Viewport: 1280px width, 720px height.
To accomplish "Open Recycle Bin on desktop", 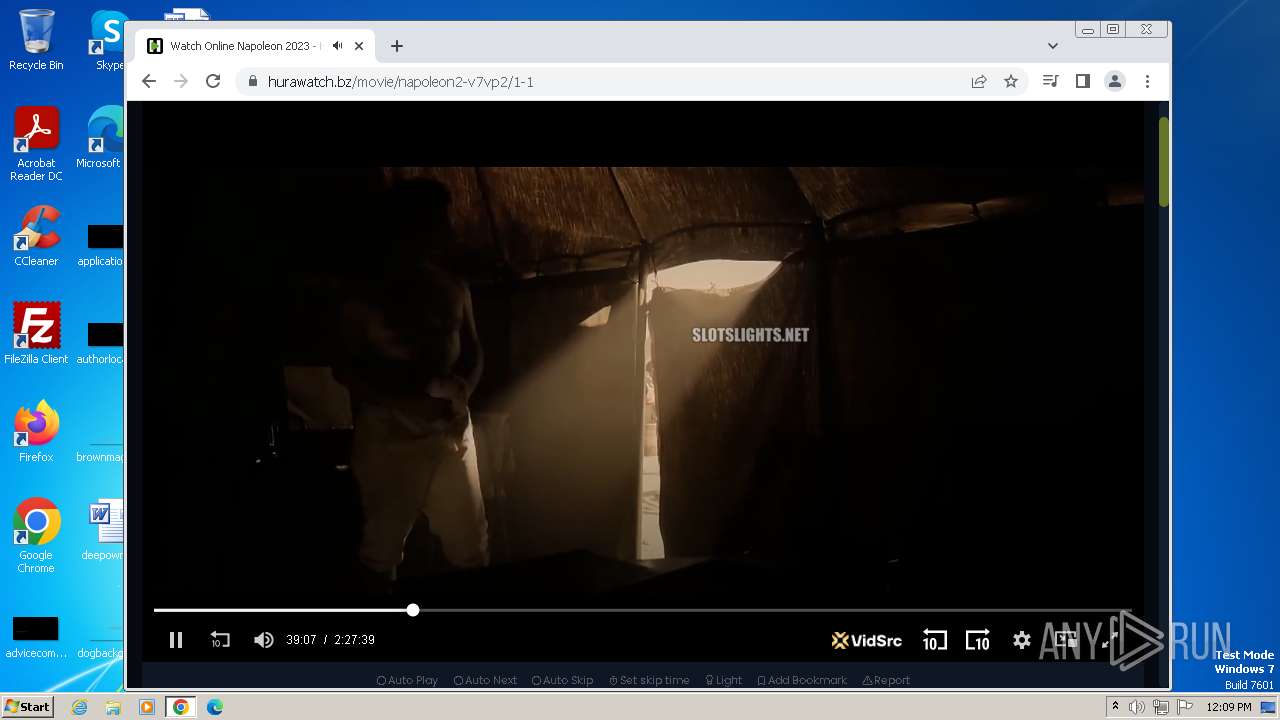I will [36, 40].
